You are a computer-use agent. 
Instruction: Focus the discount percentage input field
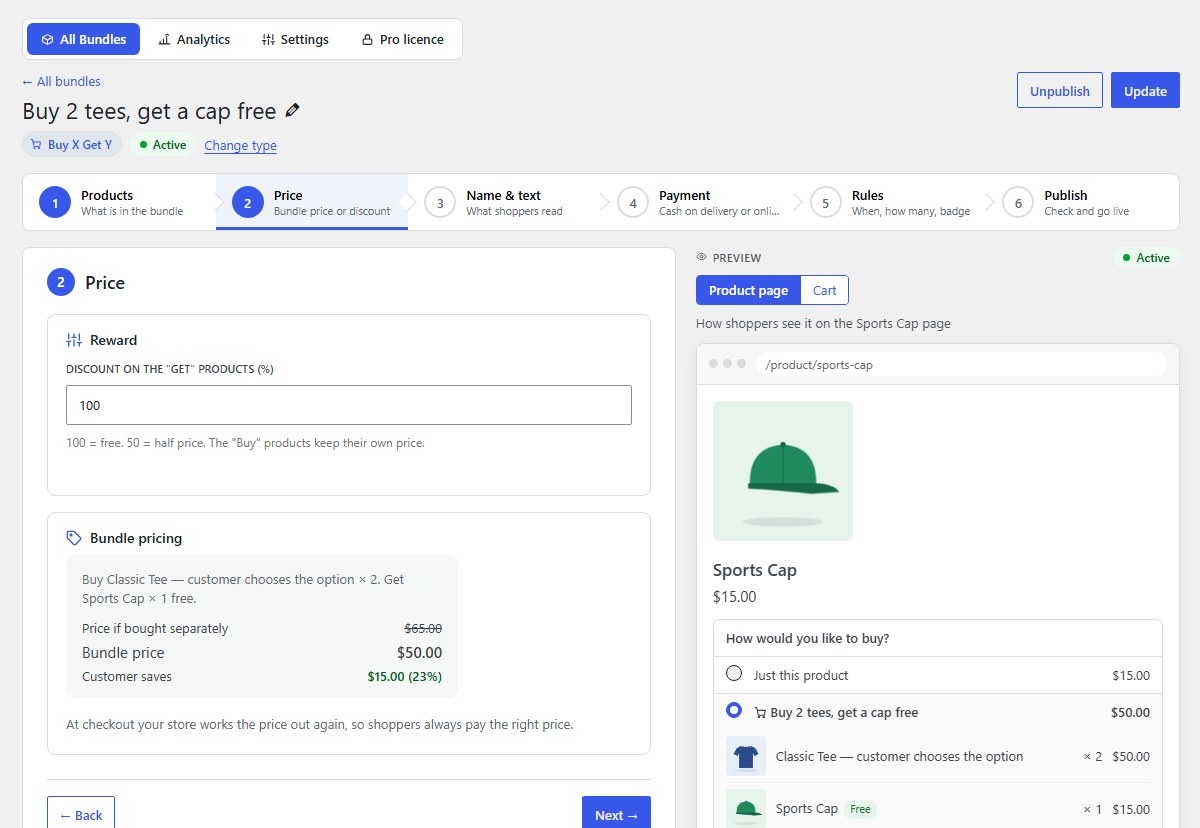tap(349, 405)
